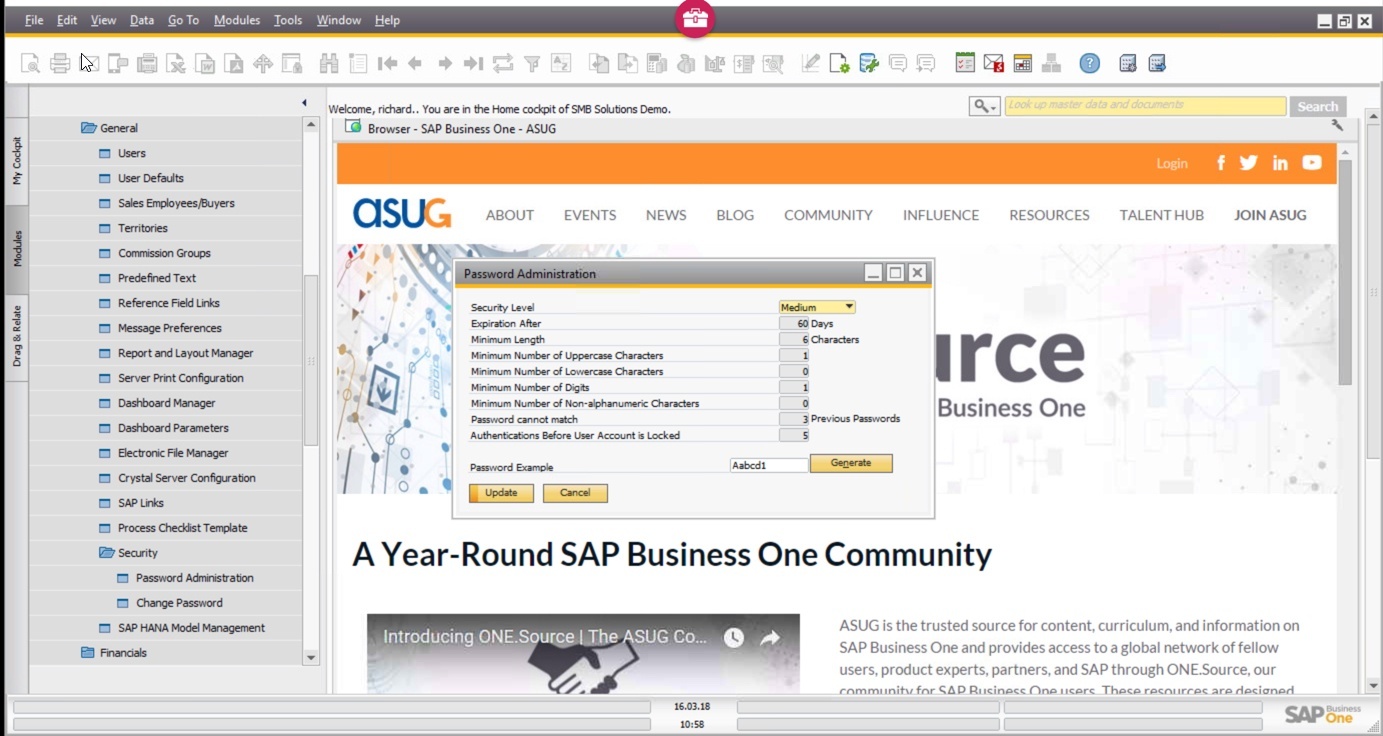Open Users in the General tree
The height and width of the screenshot is (736, 1383).
pos(132,153)
